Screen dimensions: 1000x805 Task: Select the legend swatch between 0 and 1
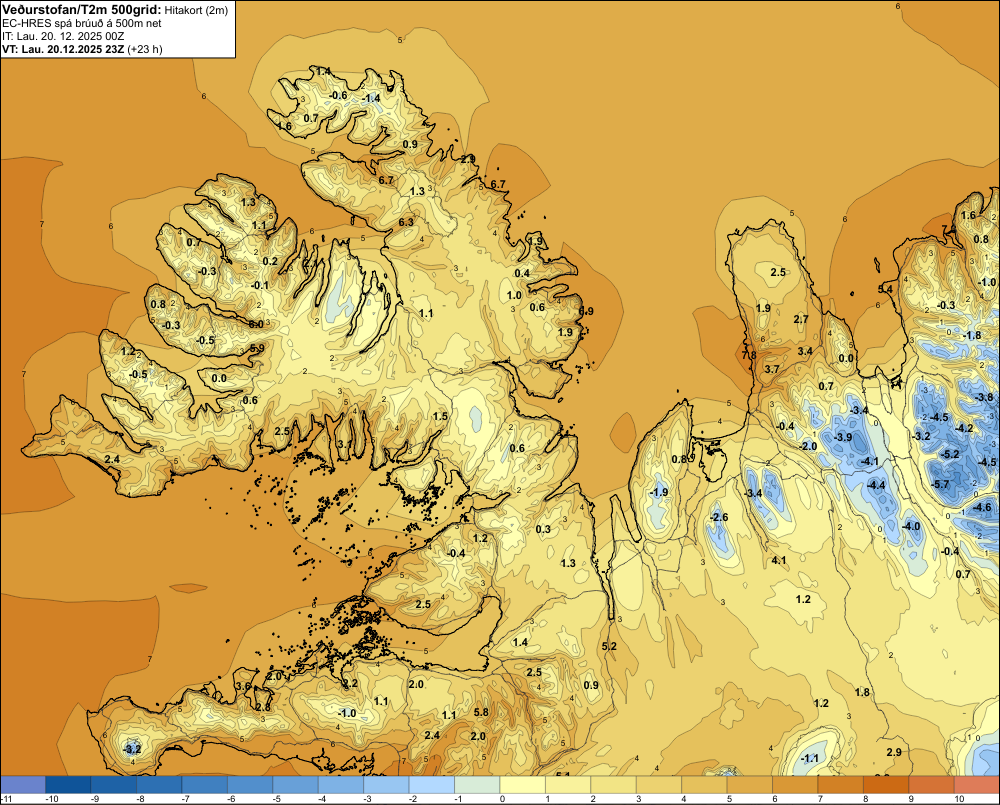point(523,785)
